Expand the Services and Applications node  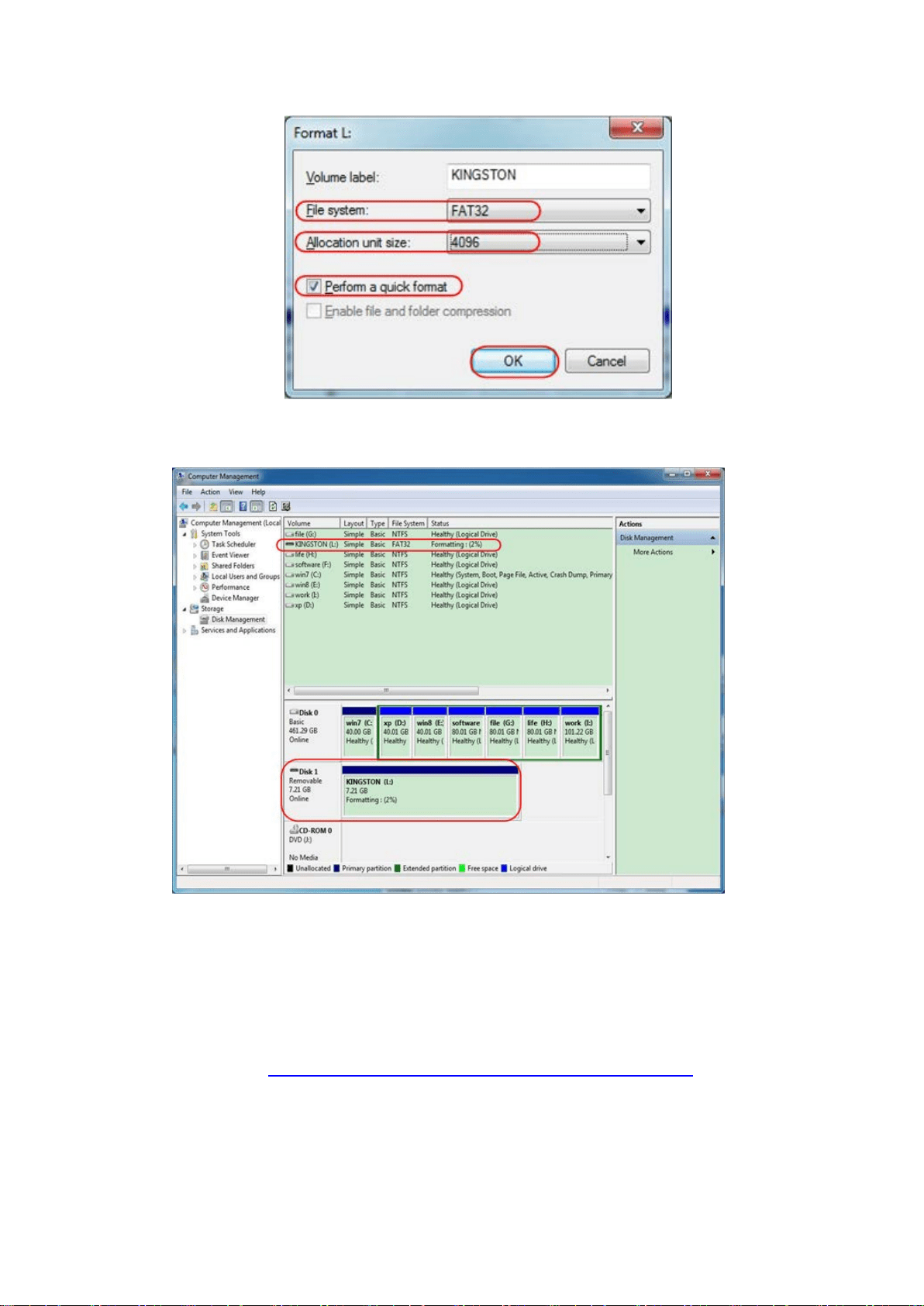tap(184, 631)
